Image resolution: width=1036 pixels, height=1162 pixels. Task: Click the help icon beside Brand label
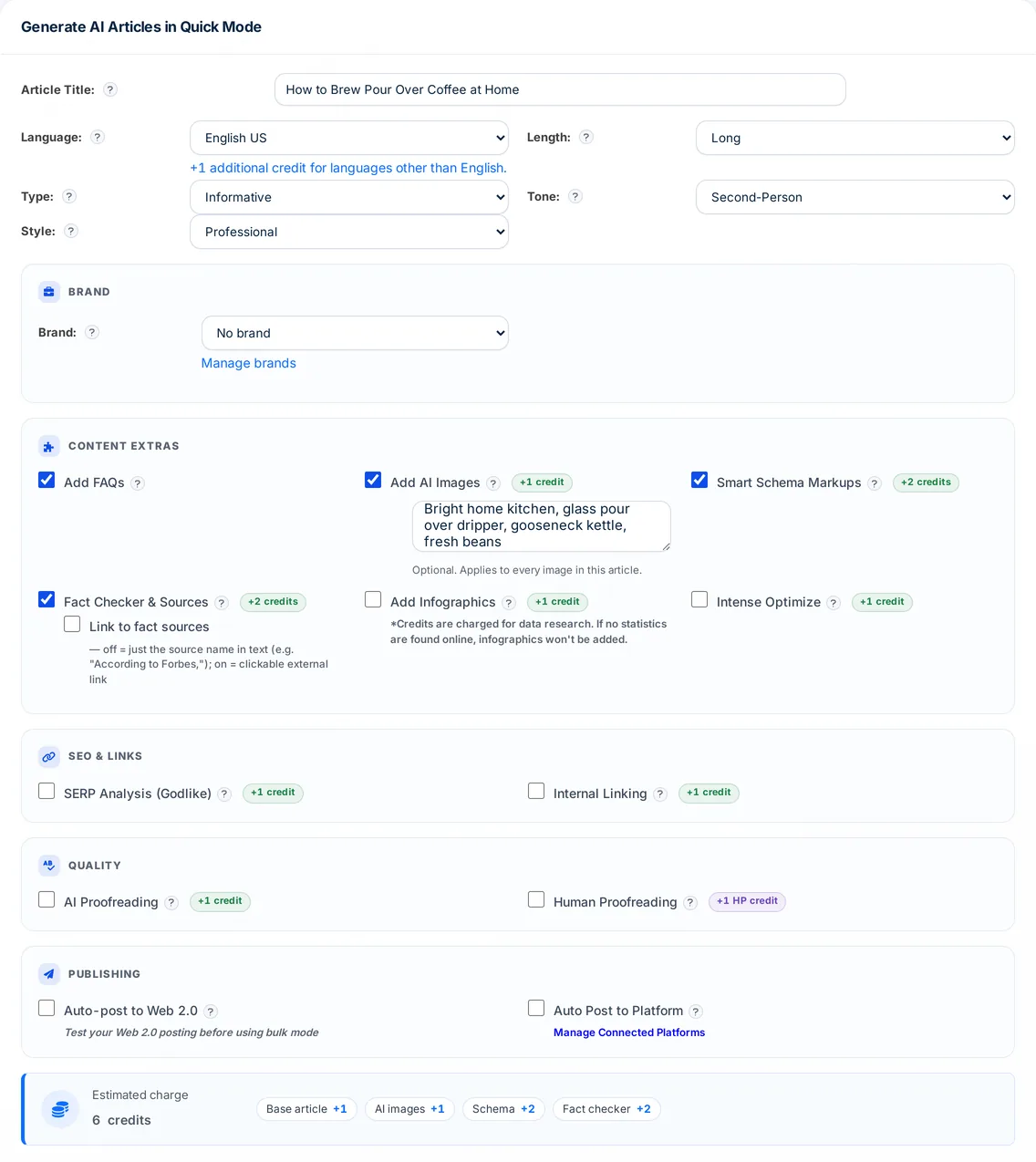92,332
